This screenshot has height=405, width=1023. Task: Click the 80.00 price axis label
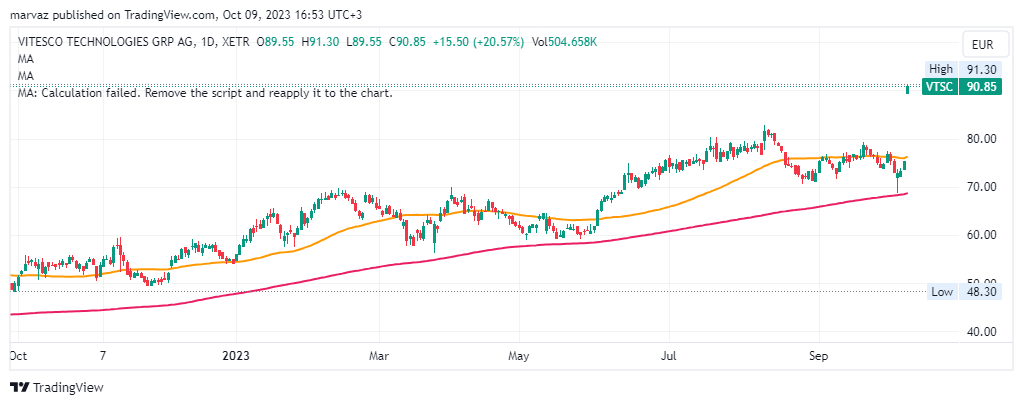[981, 139]
